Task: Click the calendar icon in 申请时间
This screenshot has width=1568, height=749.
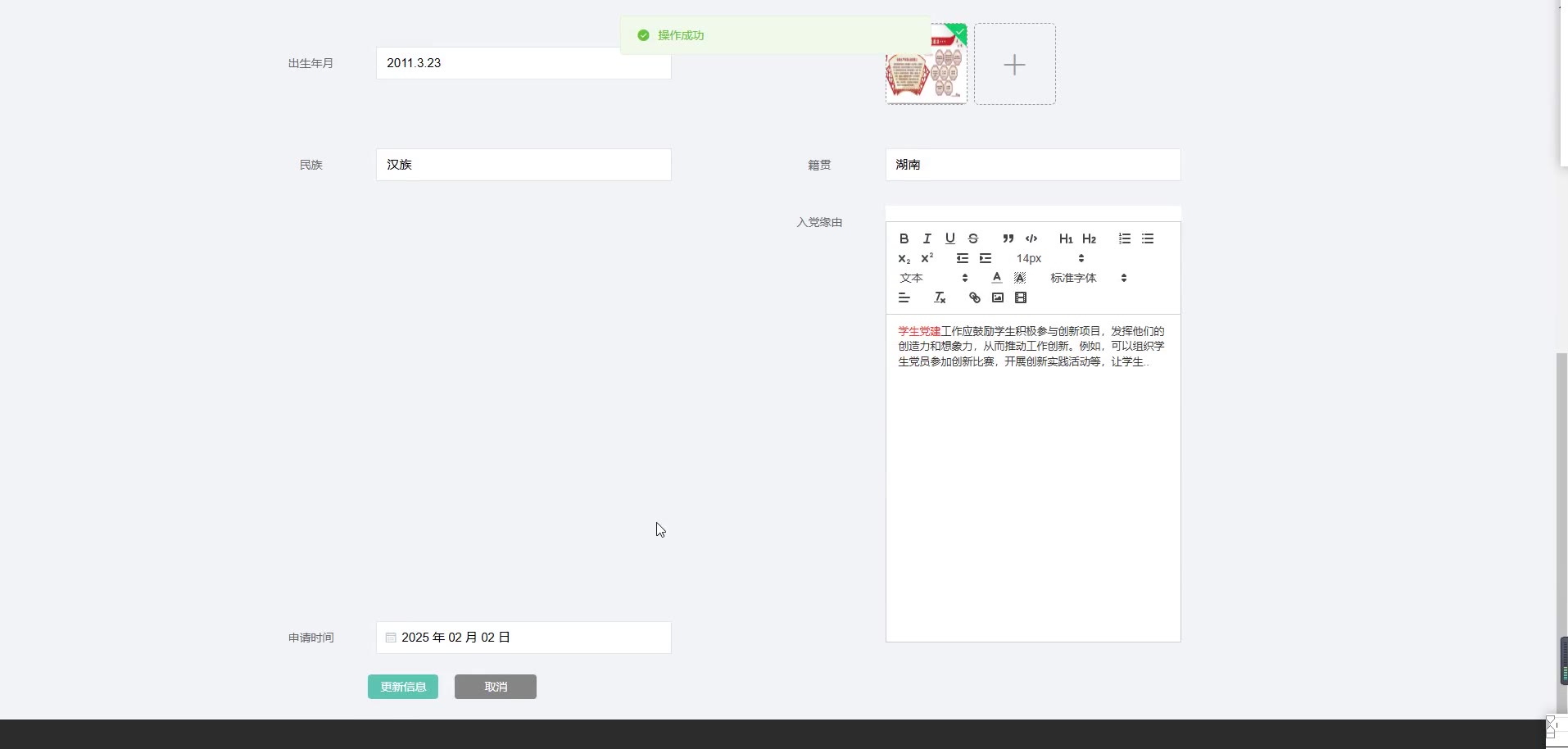Action: pos(391,638)
